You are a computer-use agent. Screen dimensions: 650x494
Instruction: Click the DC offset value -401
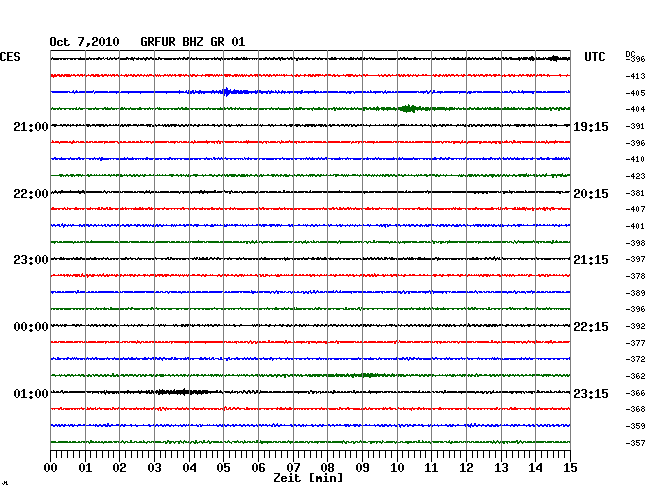pos(635,226)
